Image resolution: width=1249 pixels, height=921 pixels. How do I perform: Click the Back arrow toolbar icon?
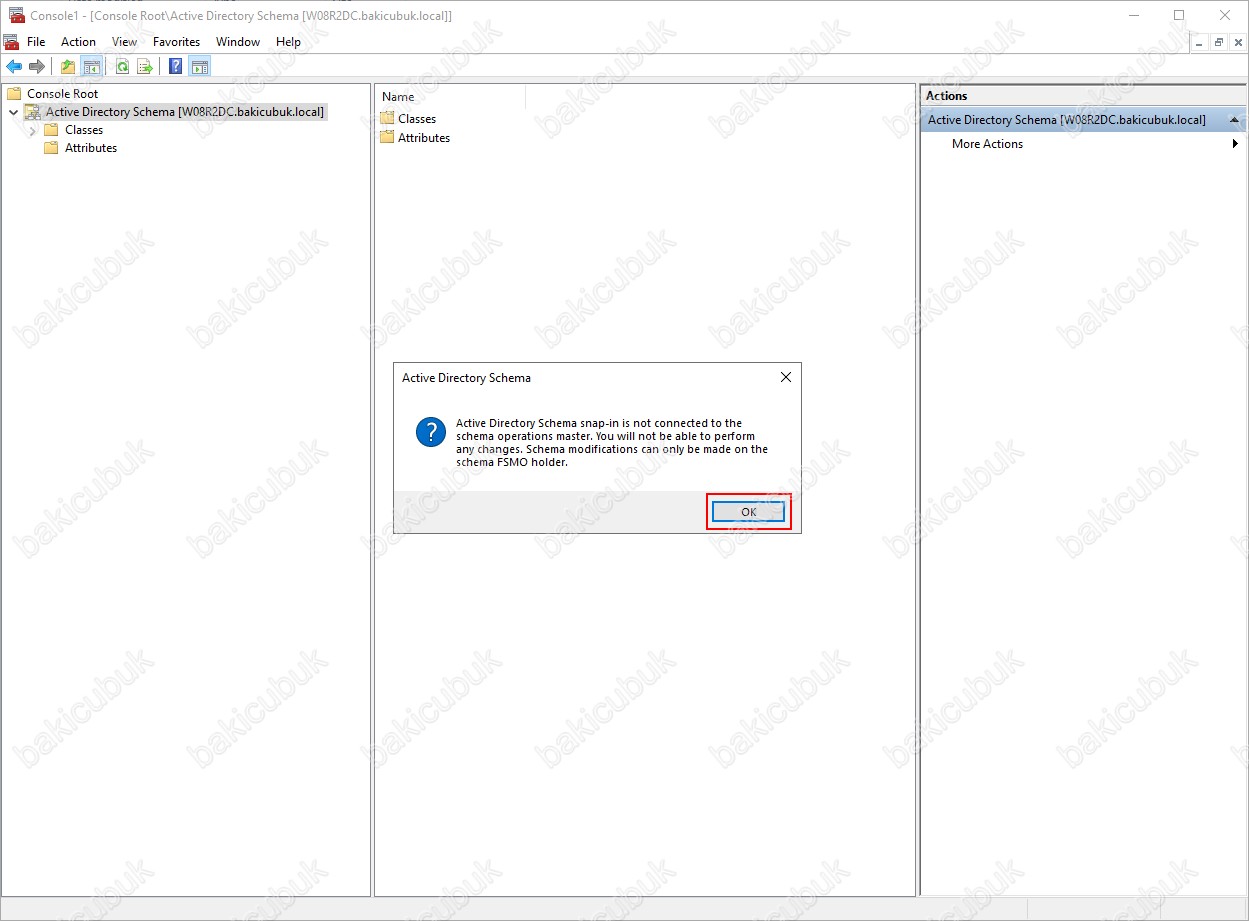pos(14,67)
